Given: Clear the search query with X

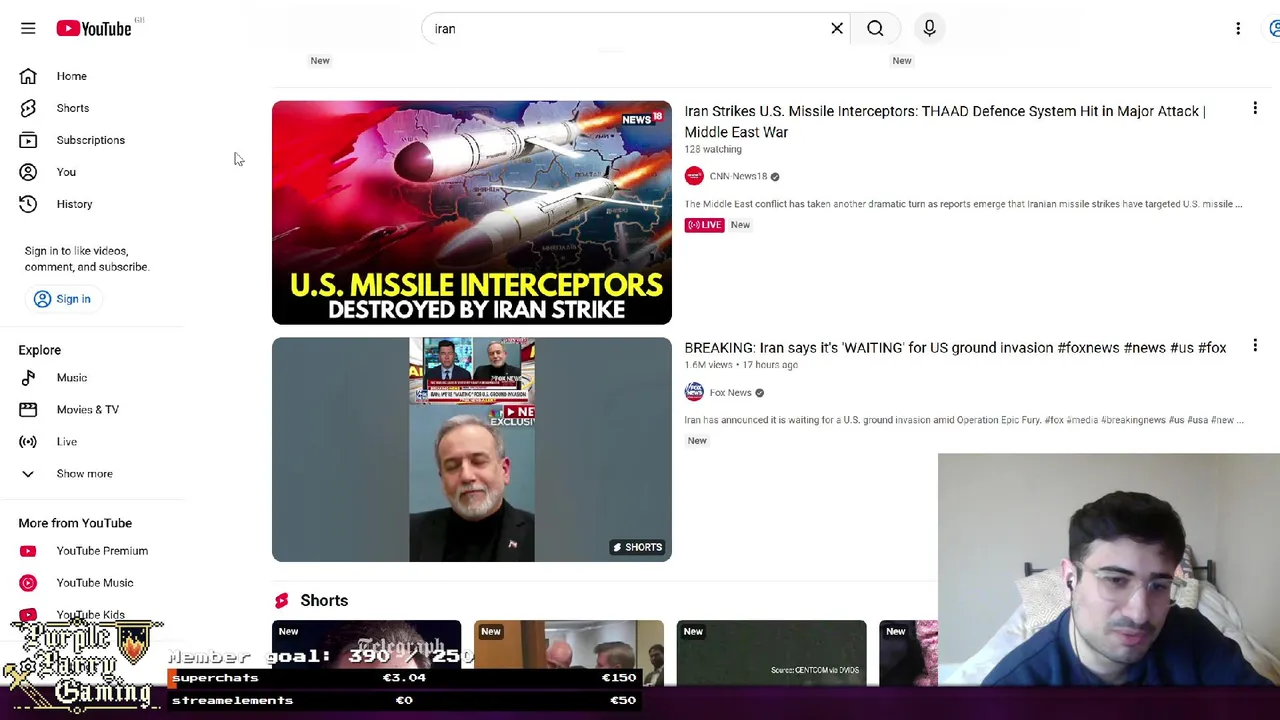Looking at the screenshot, I should click(837, 29).
